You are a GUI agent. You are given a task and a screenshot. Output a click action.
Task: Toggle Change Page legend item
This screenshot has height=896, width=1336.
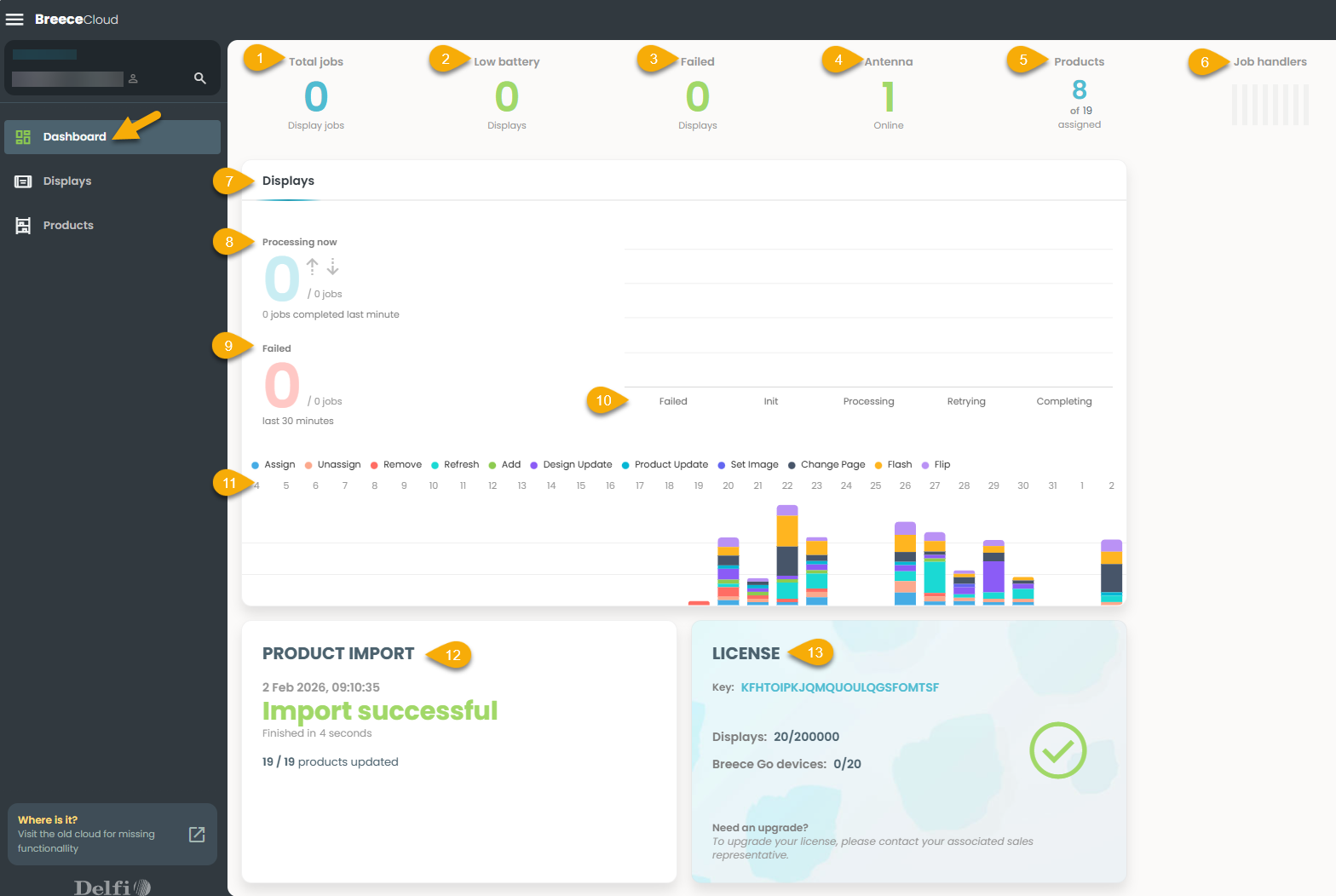(x=826, y=465)
